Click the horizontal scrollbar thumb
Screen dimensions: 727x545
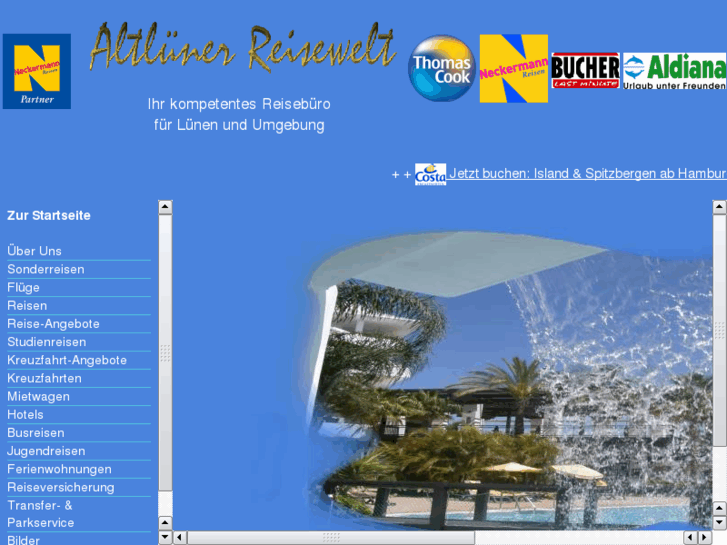pyautogui.click(x=331, y=538)
